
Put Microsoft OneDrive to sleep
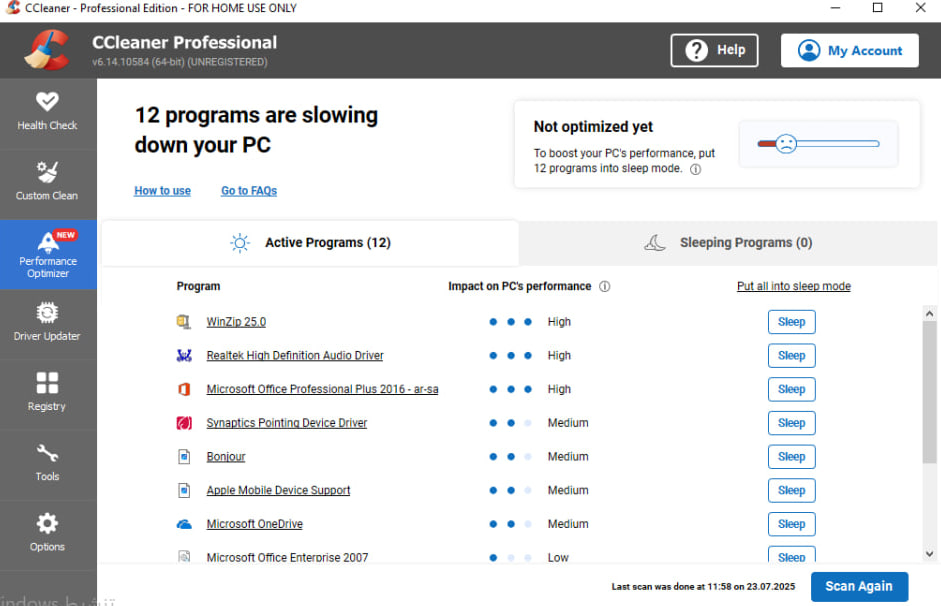tap(792, 524)
